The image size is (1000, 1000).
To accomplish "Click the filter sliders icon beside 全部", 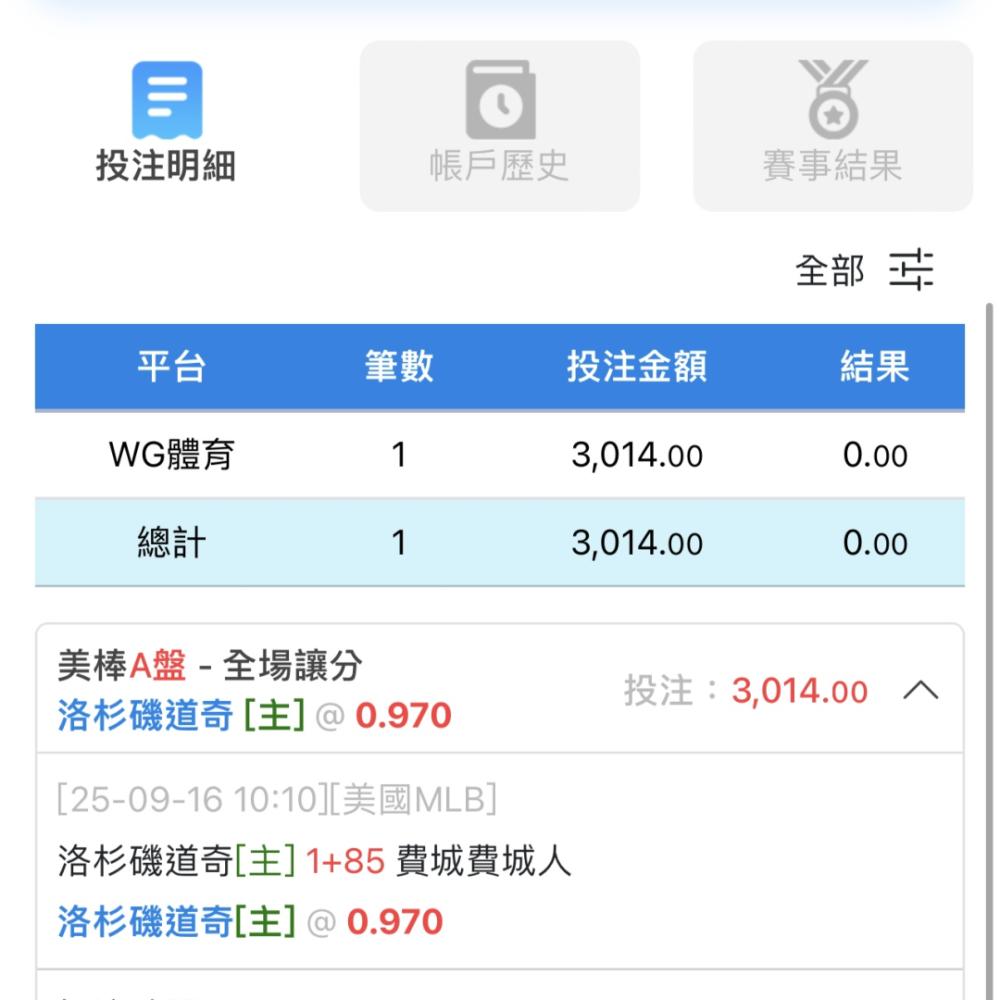I will pyautogui.click(x=911, y=269).
